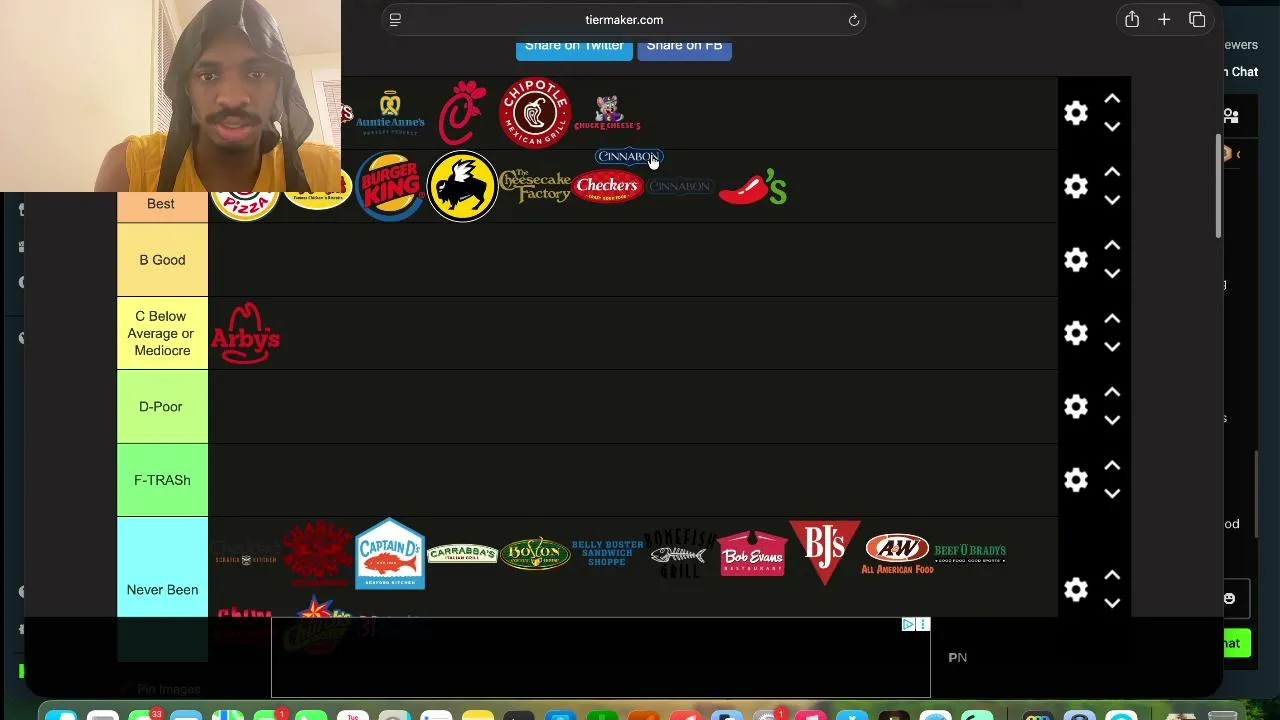Click the Share on Twitter button

click(574, 46)
